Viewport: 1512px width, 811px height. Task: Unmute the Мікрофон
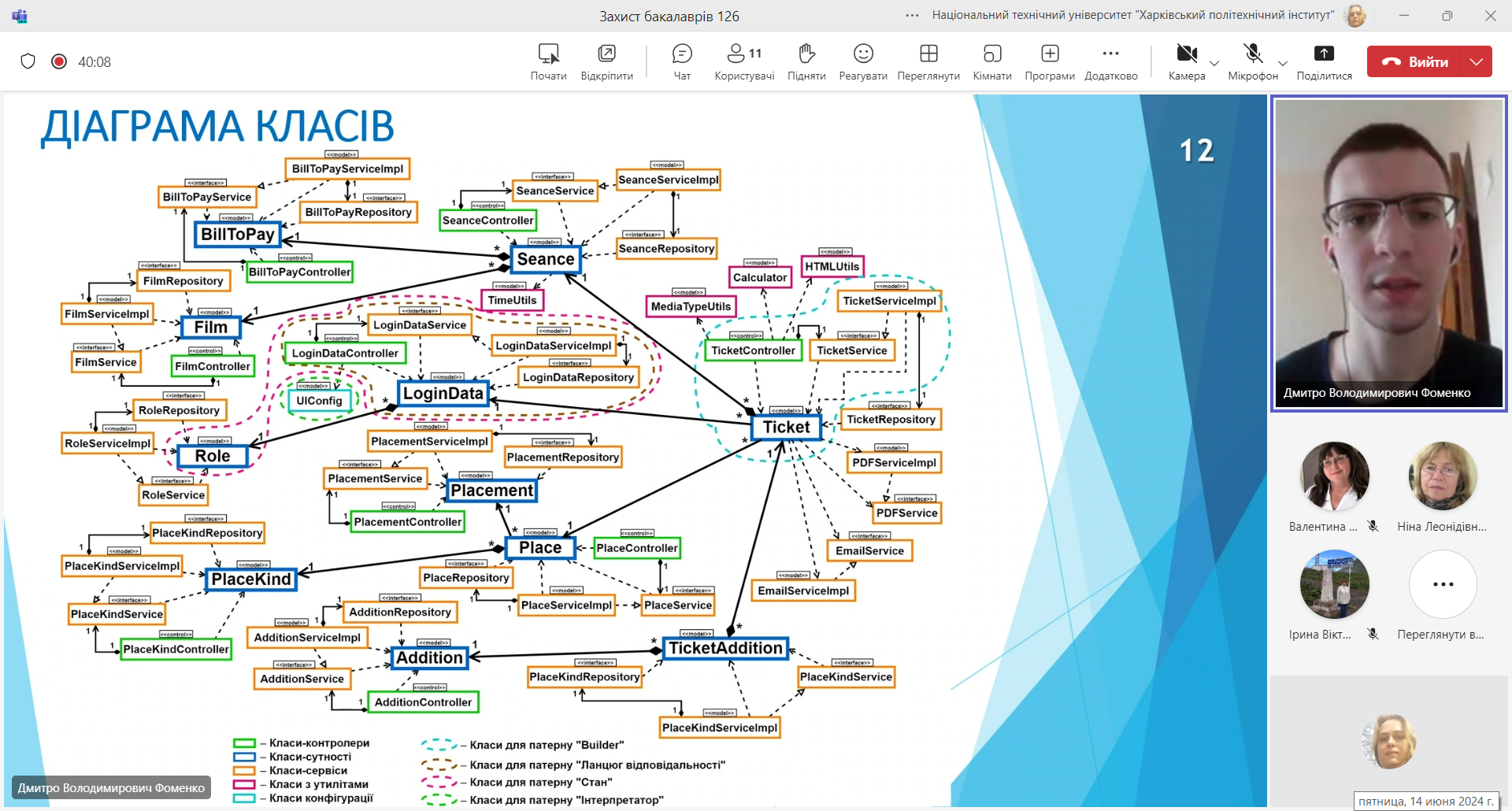tap(1253, 61)
